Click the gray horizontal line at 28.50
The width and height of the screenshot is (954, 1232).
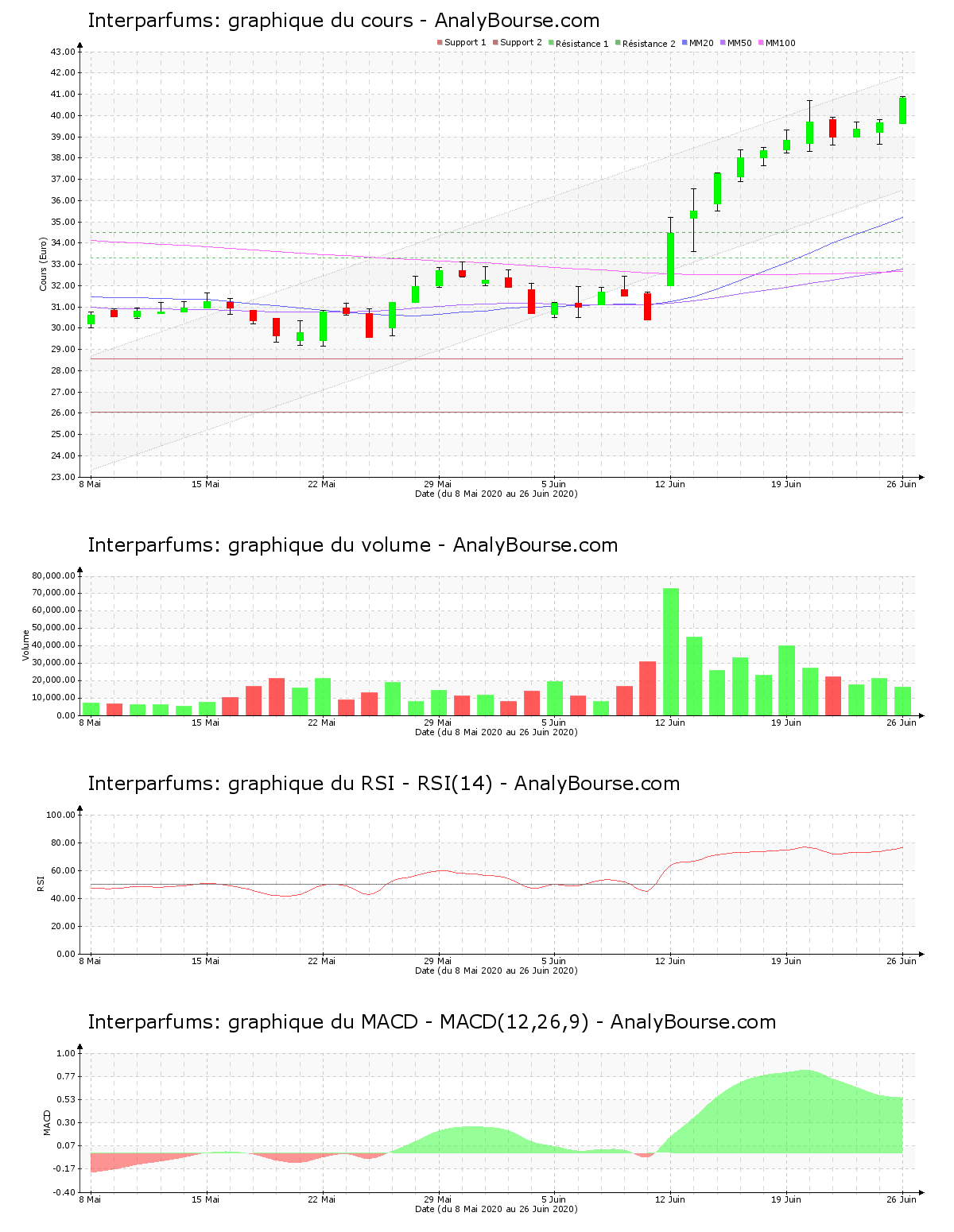pos(496,359)
